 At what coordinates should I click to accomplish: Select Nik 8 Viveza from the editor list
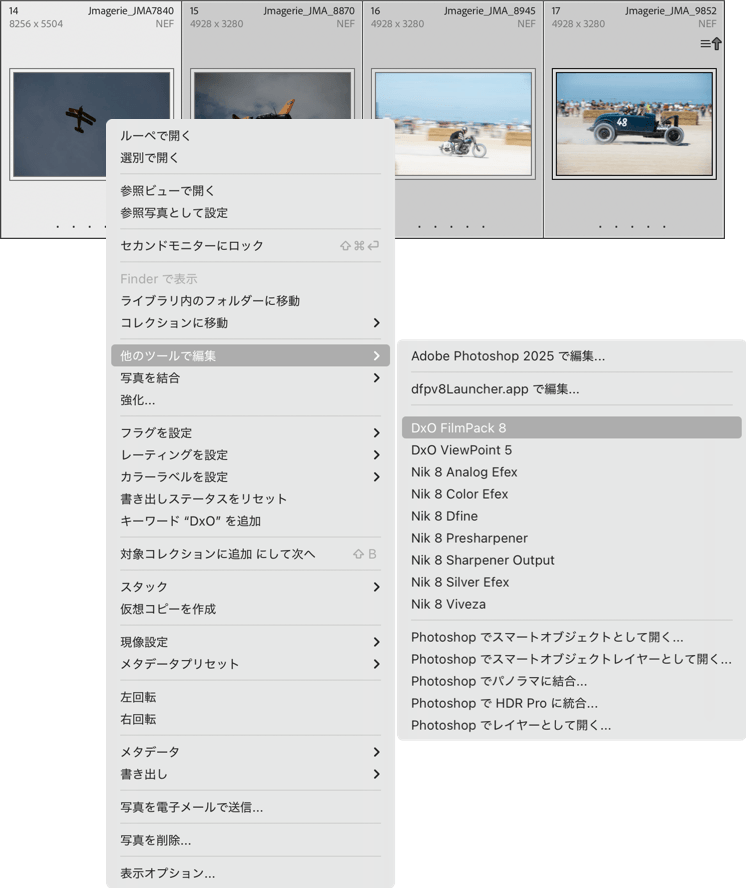tap(448, 604)
